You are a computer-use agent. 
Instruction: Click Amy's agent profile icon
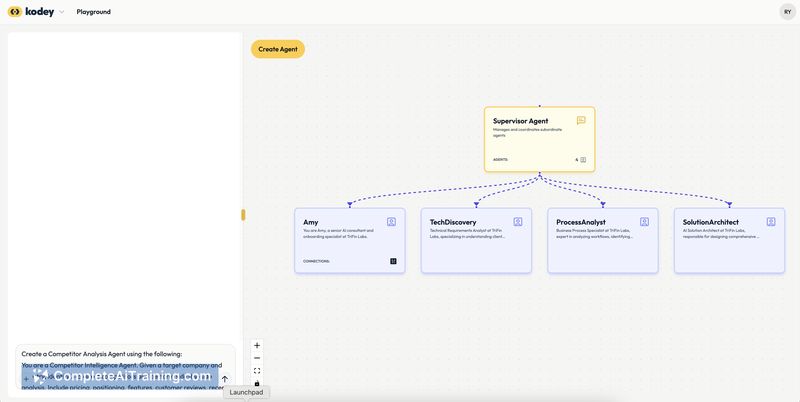coord(391,222)
